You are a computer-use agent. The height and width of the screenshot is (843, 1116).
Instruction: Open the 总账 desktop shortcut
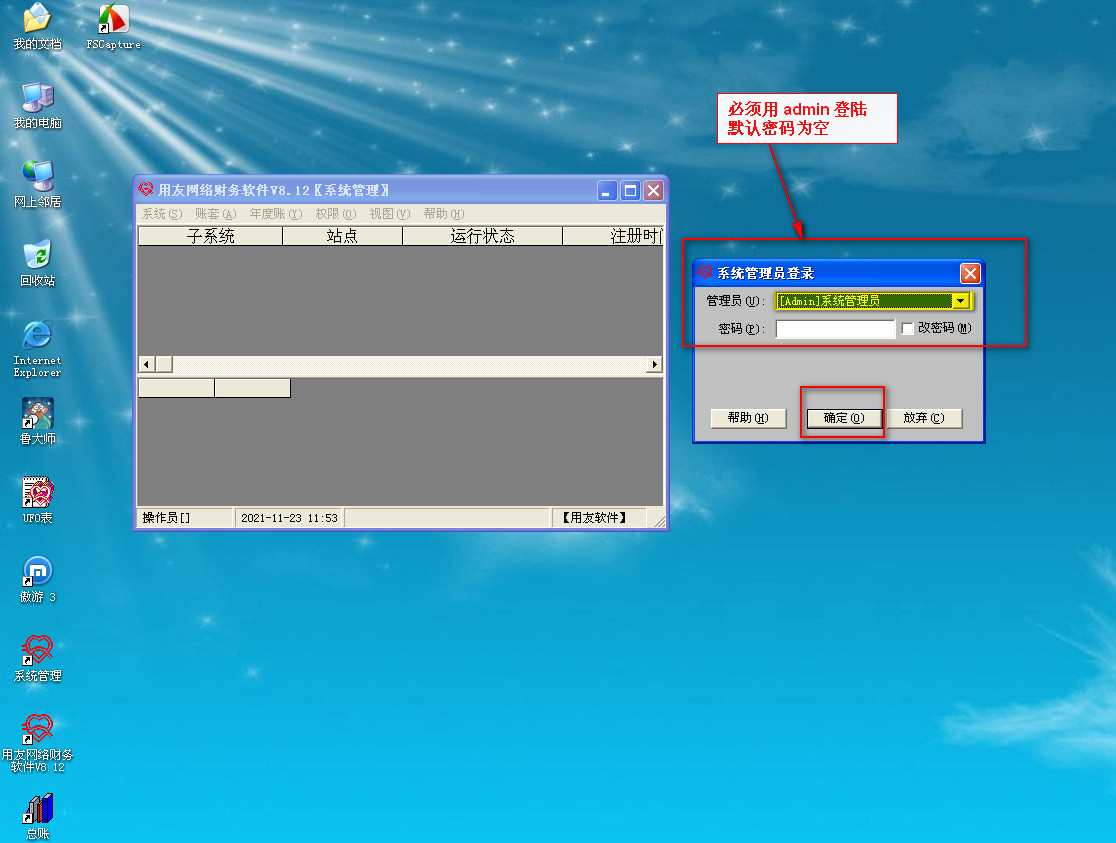tap(37, 809)
